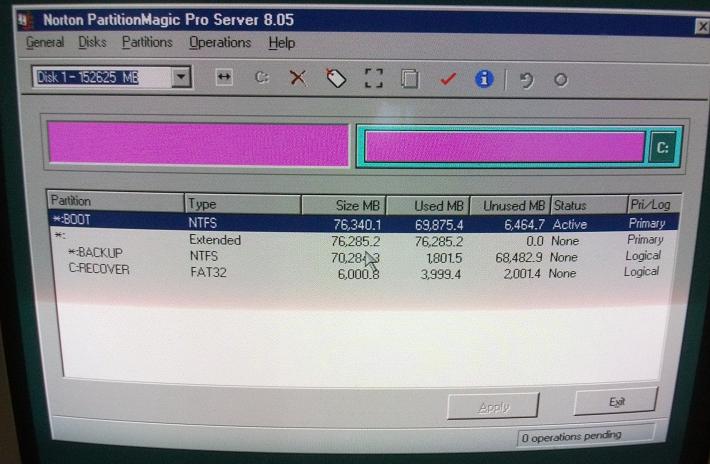Open the General menu
Viewport: 710px width, 464px height.
pyautogui.click(x=45, y=42)
